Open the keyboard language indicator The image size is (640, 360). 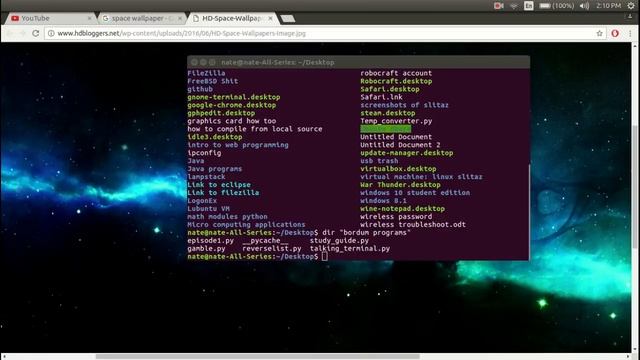(529, 6)
